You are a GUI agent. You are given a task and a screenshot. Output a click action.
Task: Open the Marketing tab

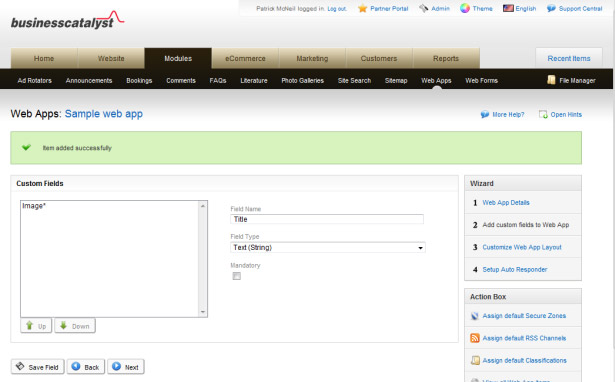click(x=312, y=58)
